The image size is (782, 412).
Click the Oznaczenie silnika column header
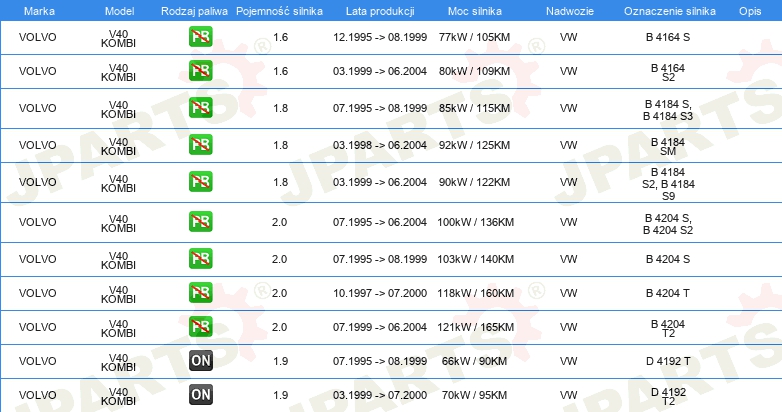coord(670,11)
